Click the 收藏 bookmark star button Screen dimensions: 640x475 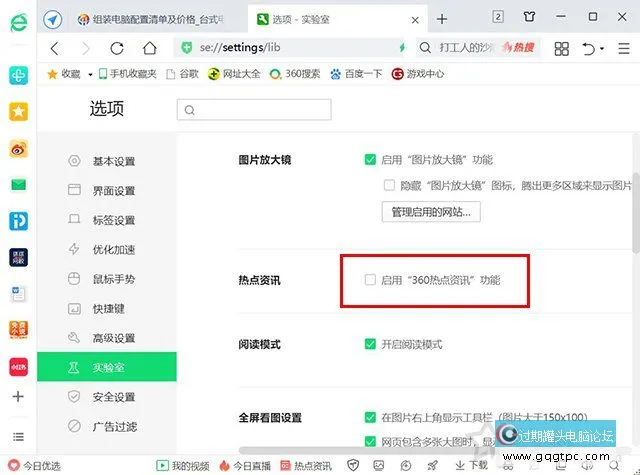[64, 74]
